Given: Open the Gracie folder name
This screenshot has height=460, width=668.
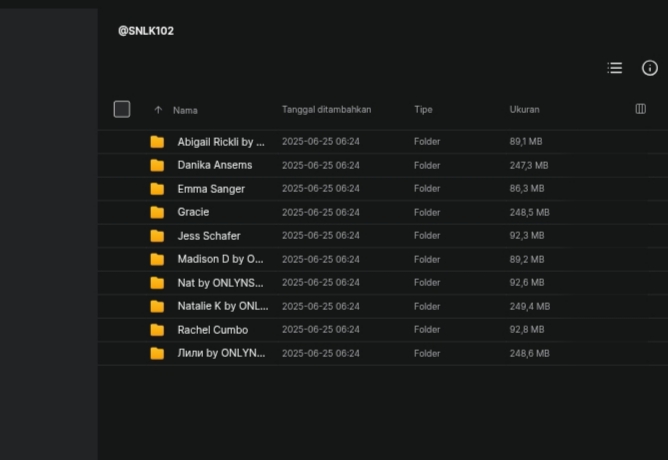Looking at the screenshot, I should coord(193,212).
